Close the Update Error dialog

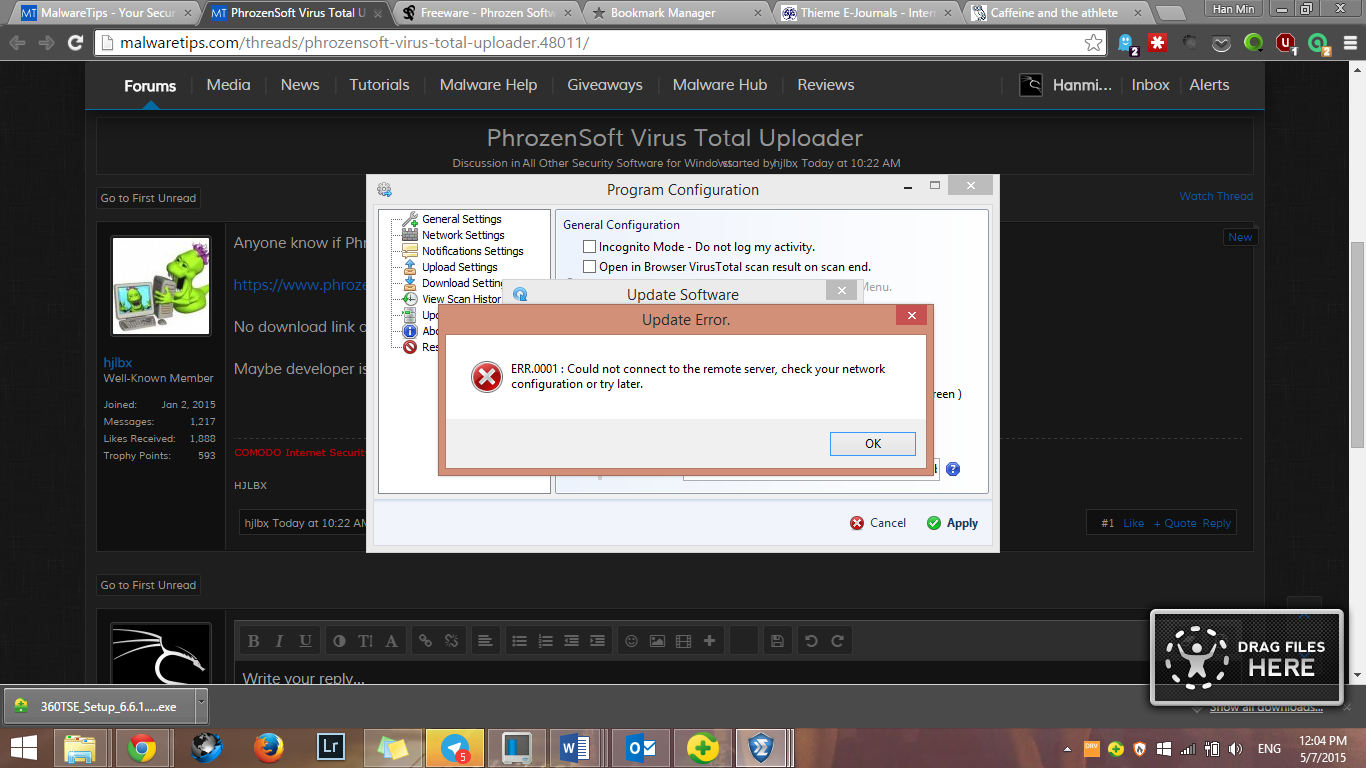pos(910,316)
